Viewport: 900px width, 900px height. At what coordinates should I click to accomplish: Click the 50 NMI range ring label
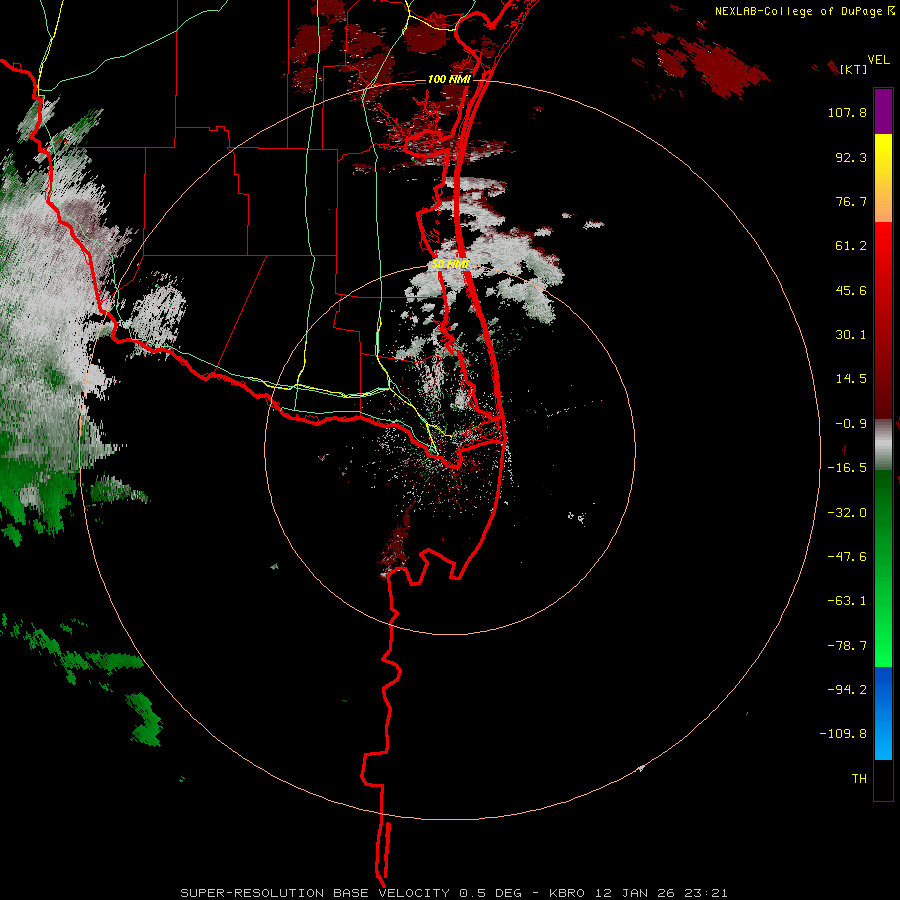[x=451, y=265]
